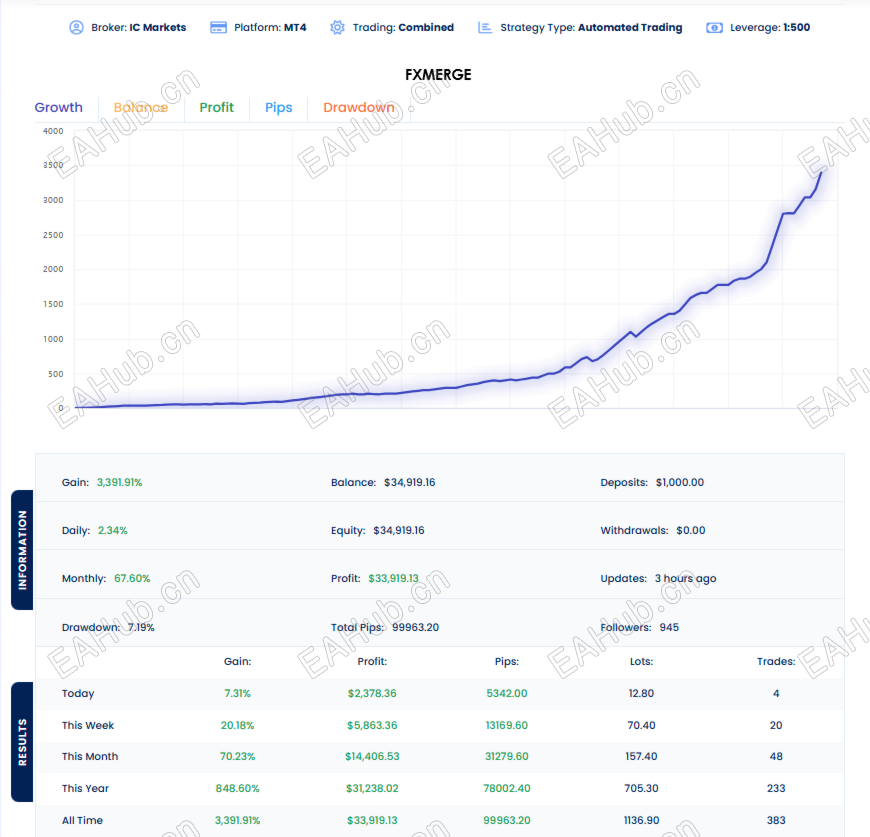Viewport: 870px width, 837px height.
Task: Select the Today results row label
Action: pos(78,693)
